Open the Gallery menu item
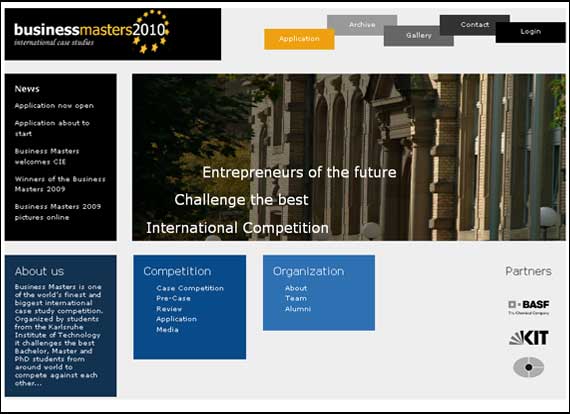Screen dimensions: 570x414 [419, 36]
